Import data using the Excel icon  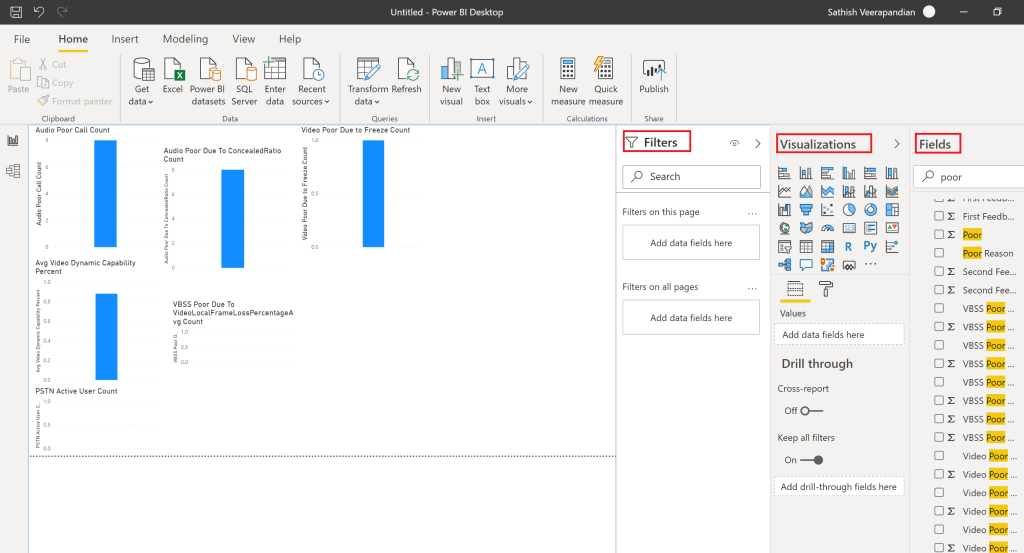pos(173,78)
